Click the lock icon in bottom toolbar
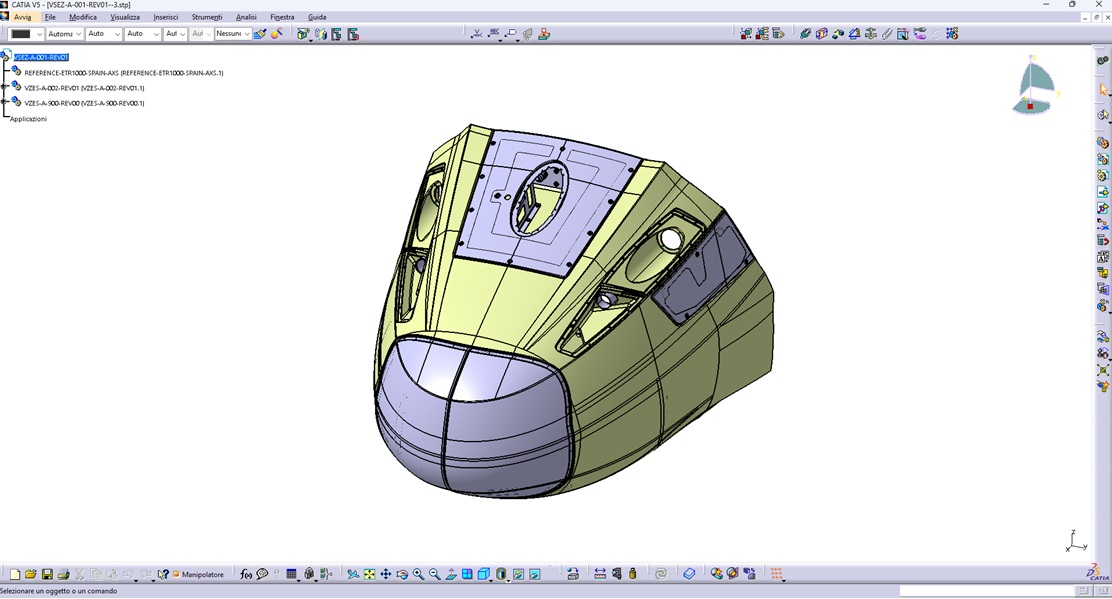 [x=309, y=574]
